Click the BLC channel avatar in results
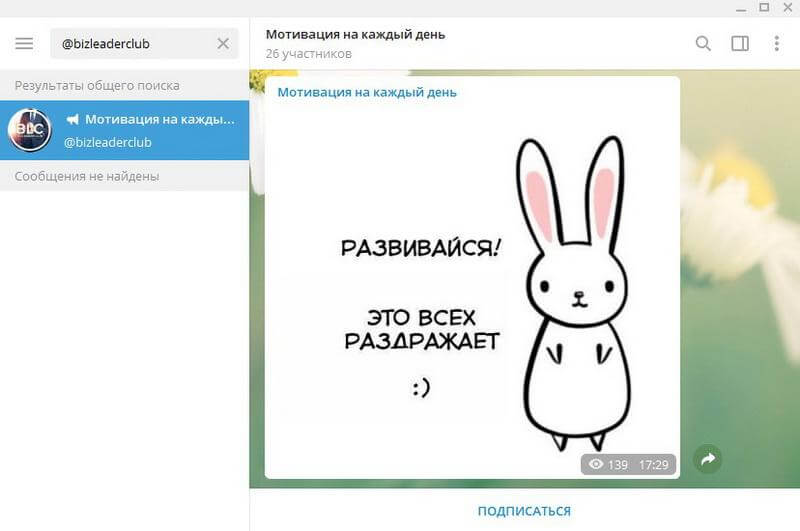This screenshot has height=531, width=800. [30, 130]
